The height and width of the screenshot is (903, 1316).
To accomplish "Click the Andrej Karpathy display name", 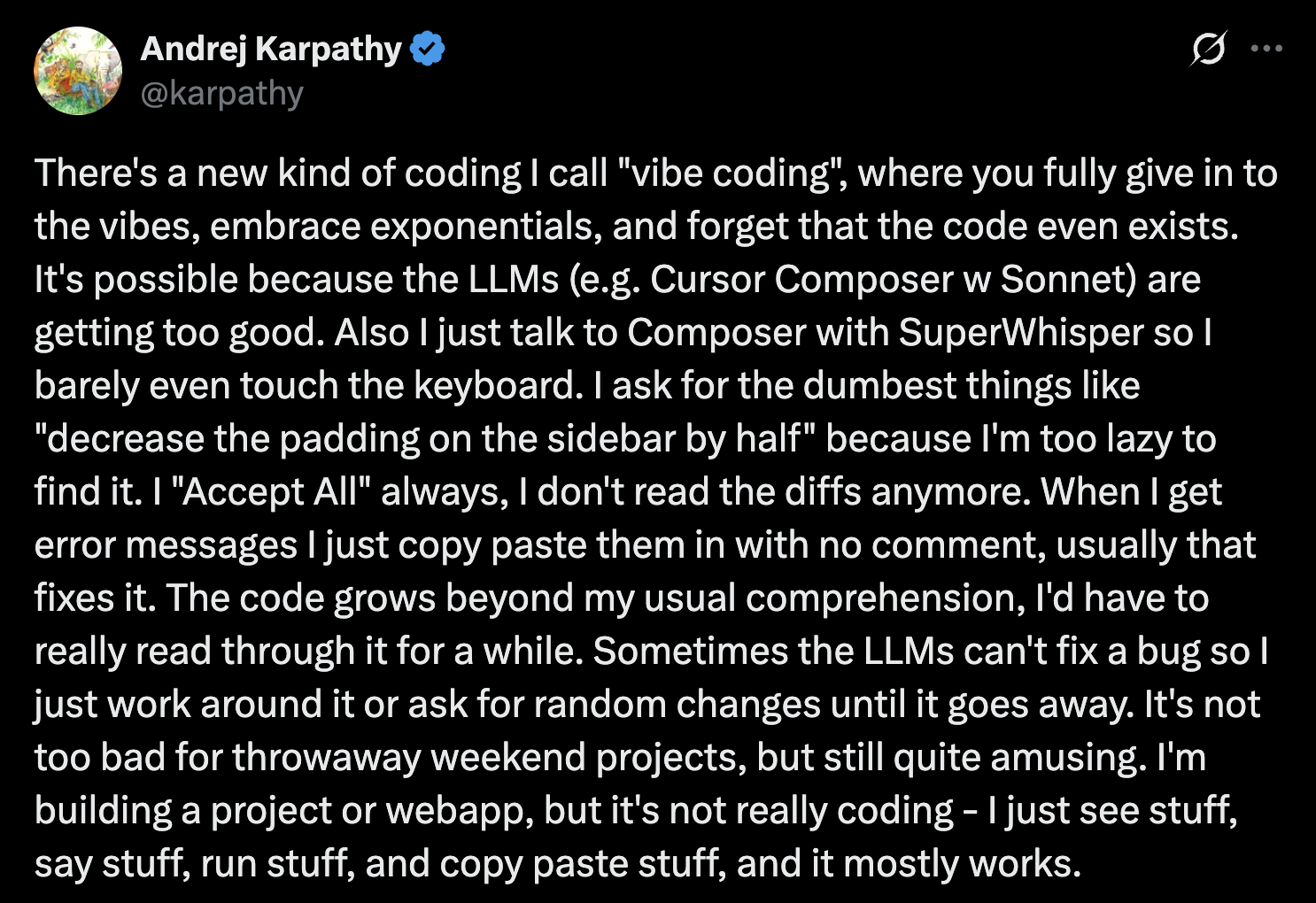I will click(271, 50).
